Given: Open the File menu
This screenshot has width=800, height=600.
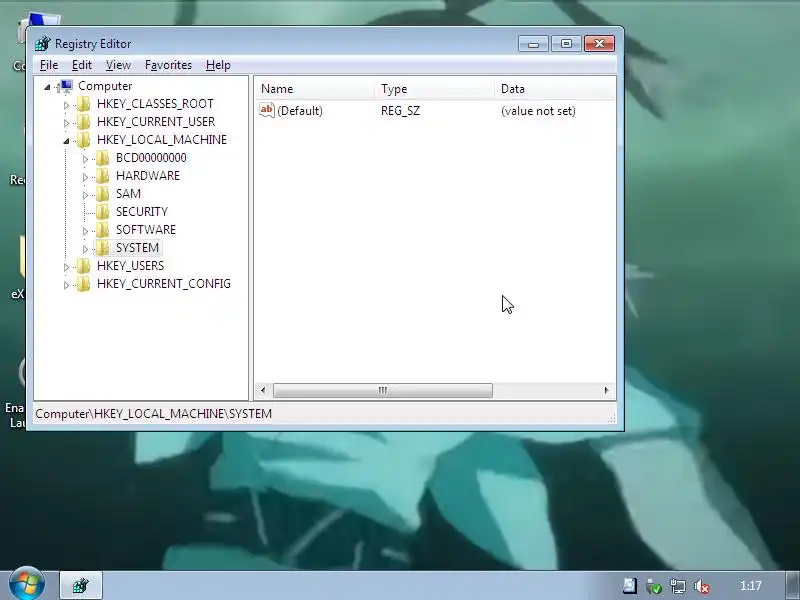Looking at the screenshot, I should (x=49, y=65).
